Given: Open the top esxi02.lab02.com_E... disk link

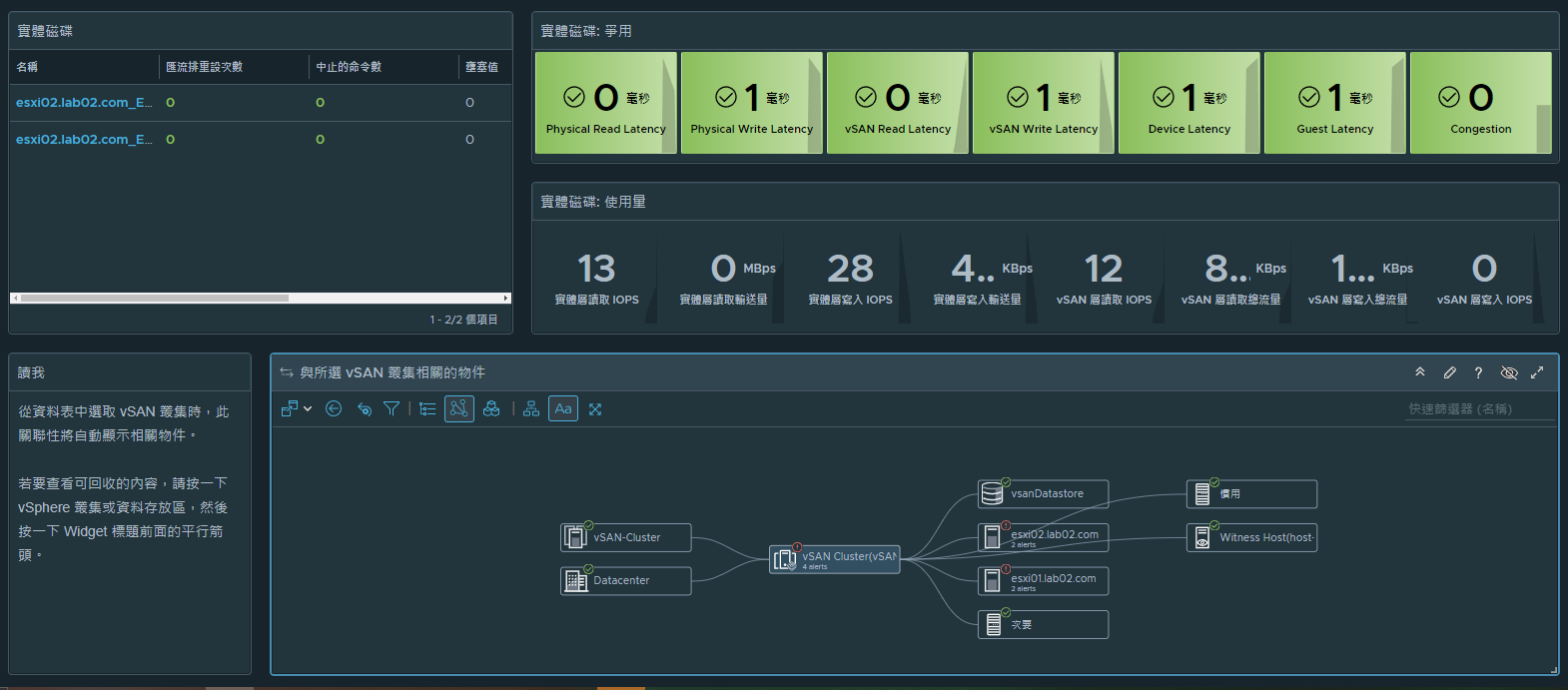Looking at the screenshot, I should (x=84, y=103).
